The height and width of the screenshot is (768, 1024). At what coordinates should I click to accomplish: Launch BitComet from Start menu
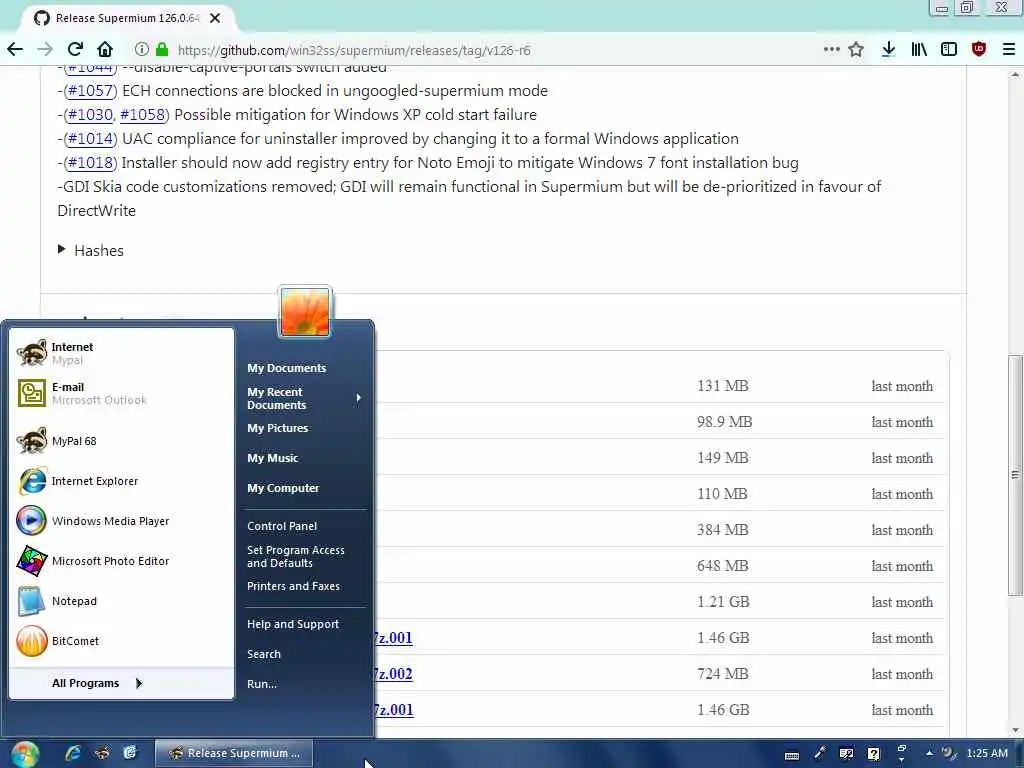[121, 641]
